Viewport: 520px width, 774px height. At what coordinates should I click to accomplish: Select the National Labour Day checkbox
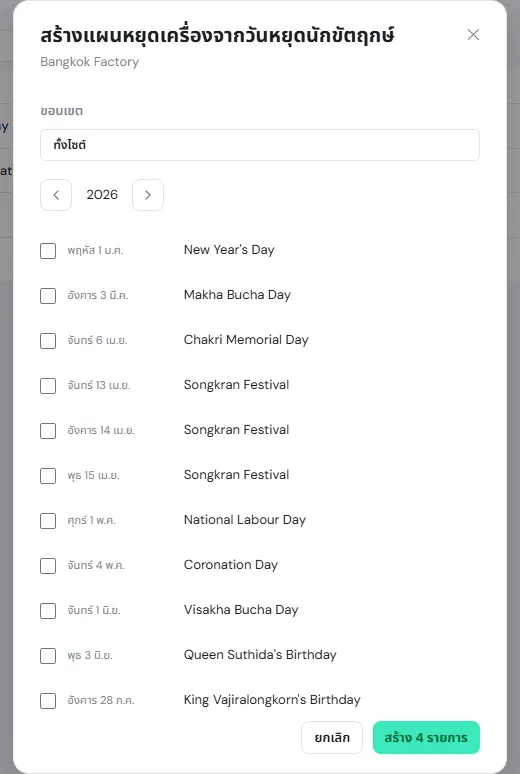(48, 521)
